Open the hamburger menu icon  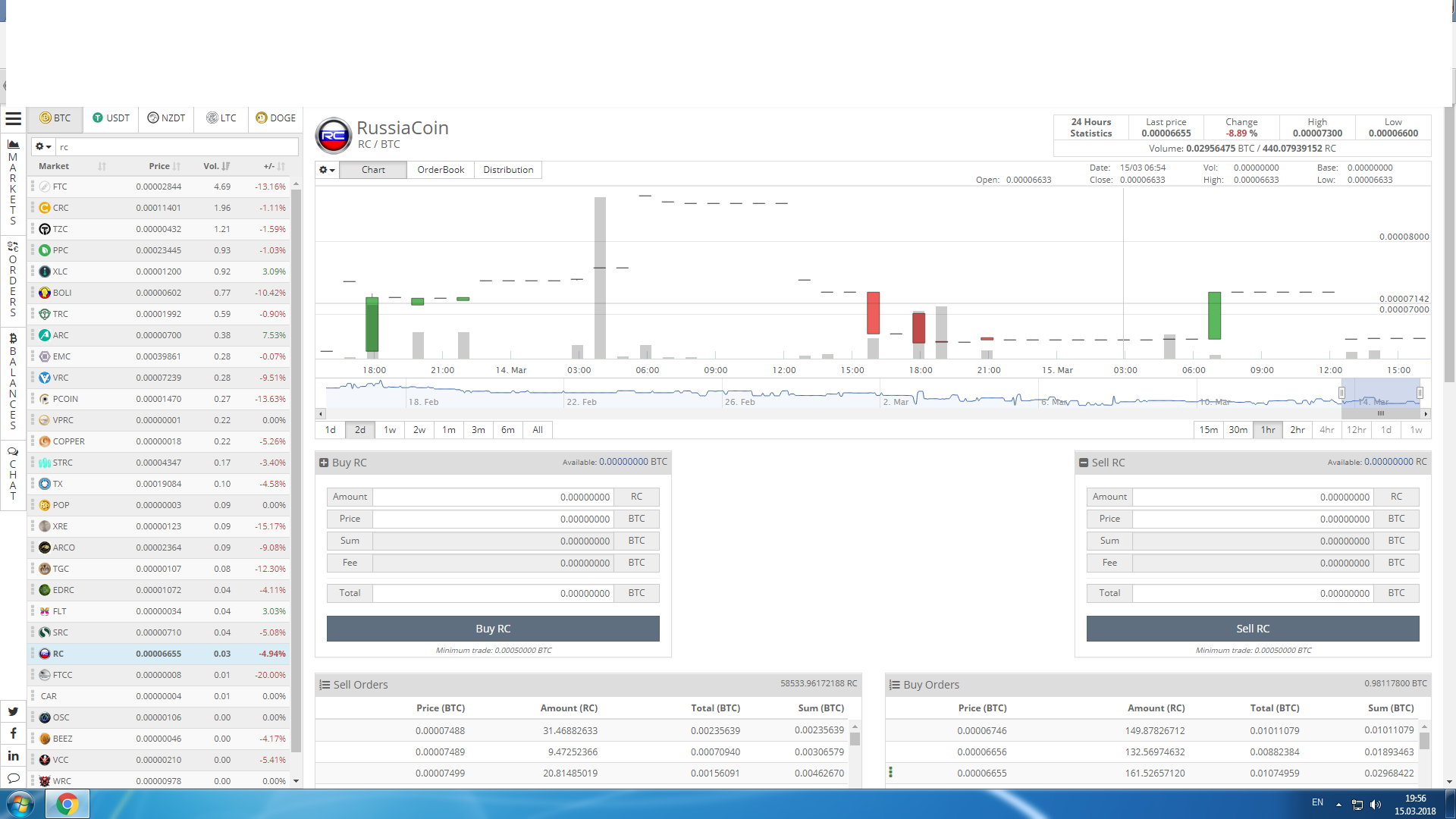pyautogui.click(x=13, y=118)
